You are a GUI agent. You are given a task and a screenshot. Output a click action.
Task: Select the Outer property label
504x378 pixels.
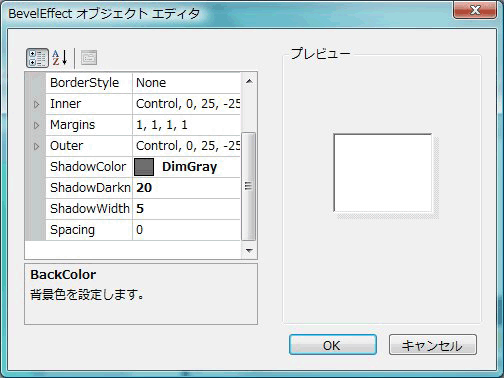coord(67,146)
